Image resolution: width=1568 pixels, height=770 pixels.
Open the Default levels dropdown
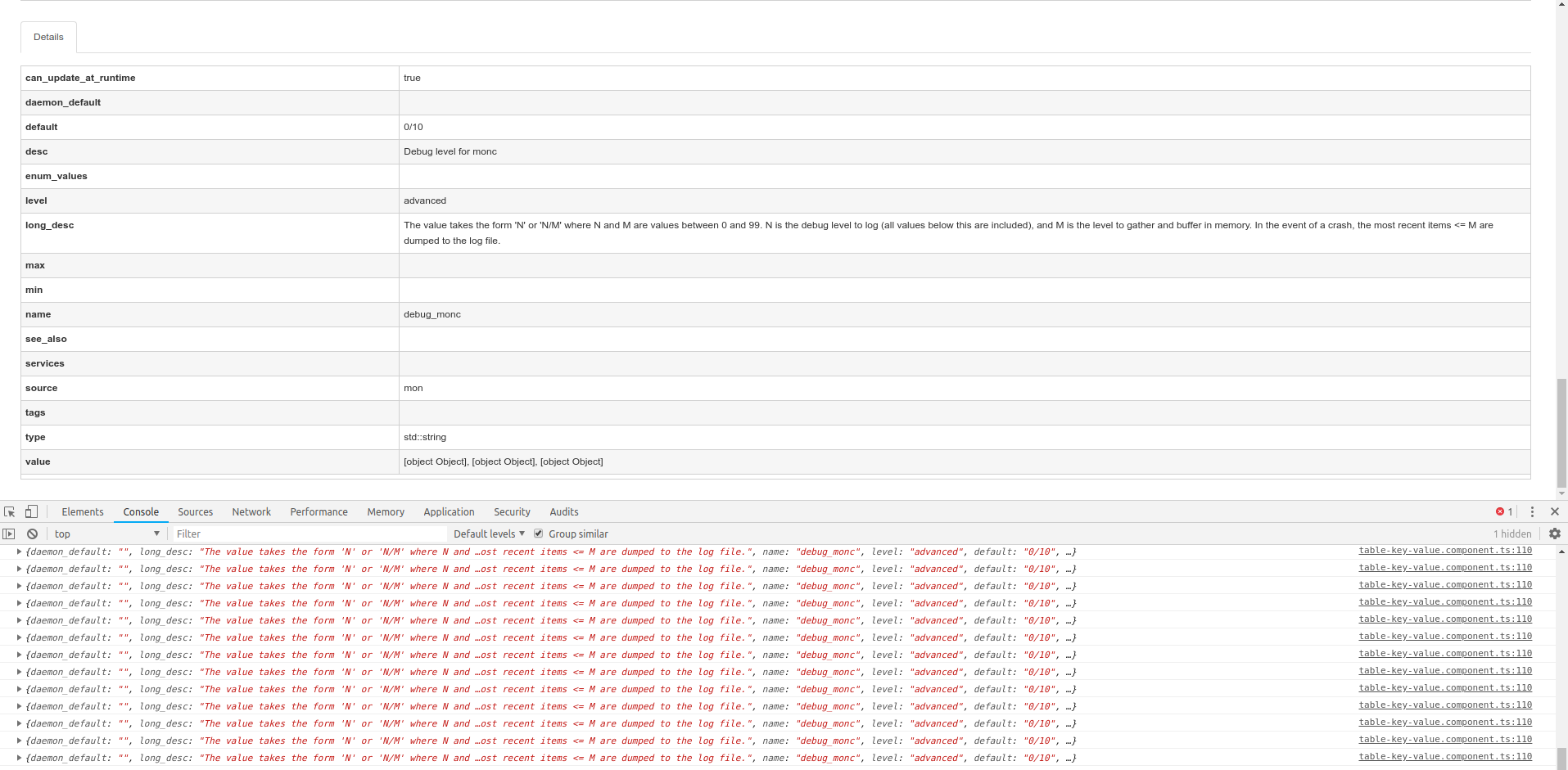click(489, 534)
